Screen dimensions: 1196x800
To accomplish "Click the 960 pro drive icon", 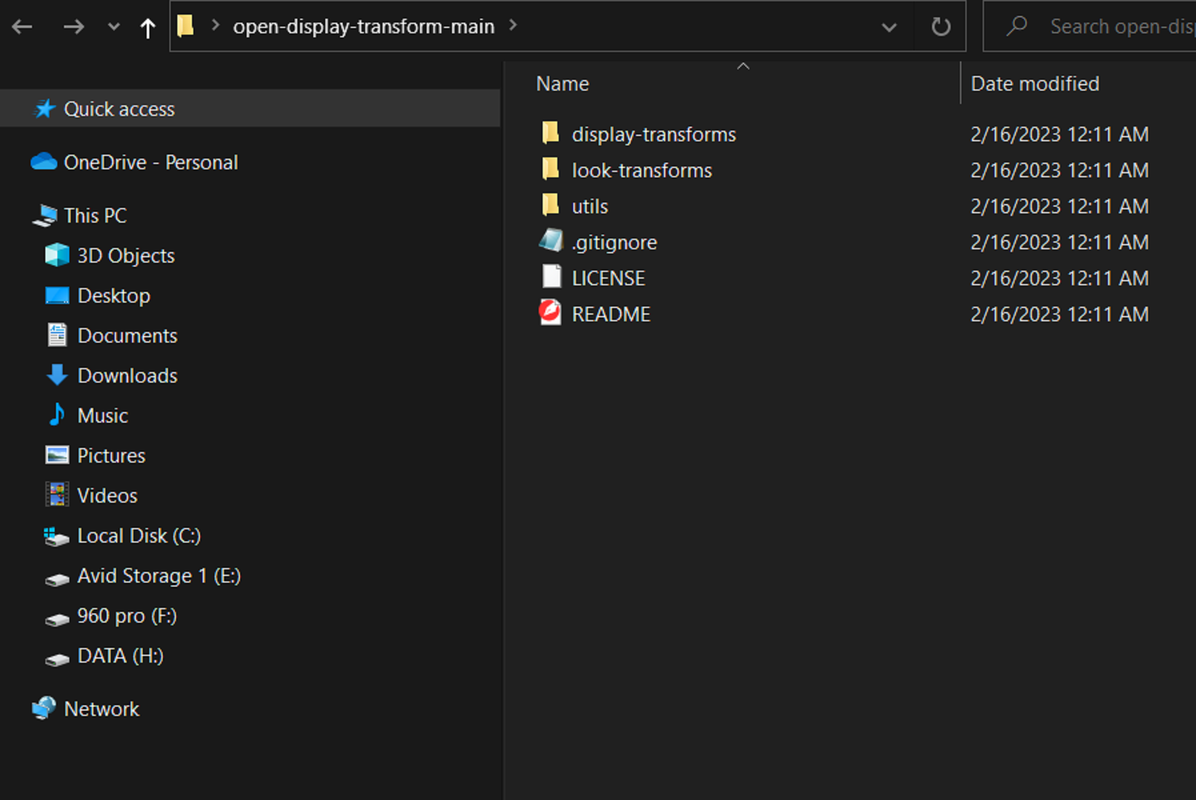I will 56,620.
